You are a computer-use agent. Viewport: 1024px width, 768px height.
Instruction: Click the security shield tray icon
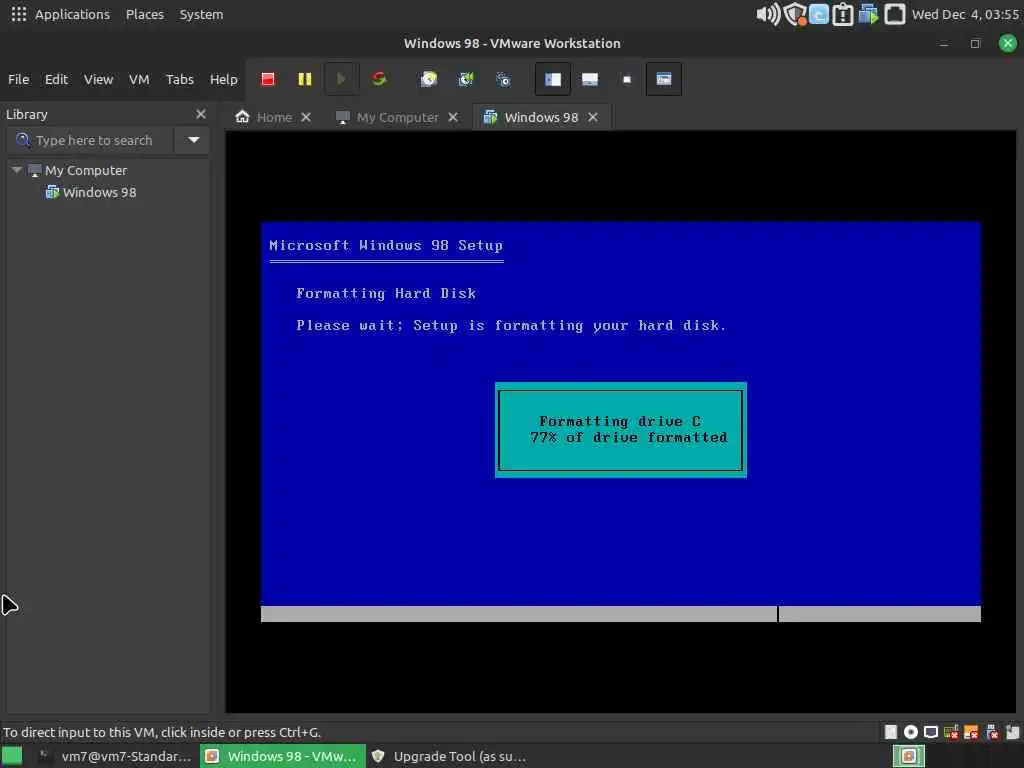click(794, 14)
